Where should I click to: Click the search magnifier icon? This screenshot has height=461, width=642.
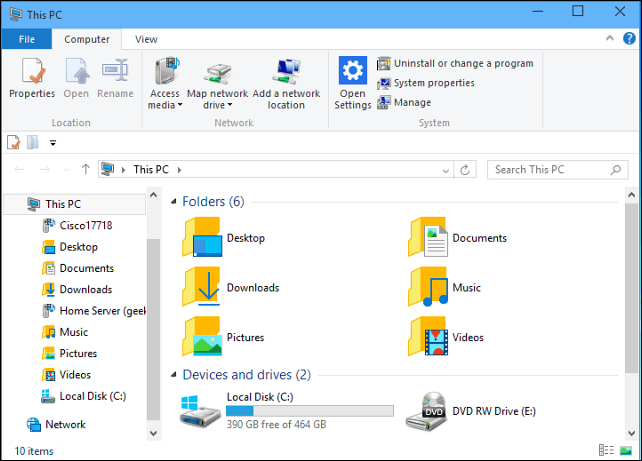(615, 169)
